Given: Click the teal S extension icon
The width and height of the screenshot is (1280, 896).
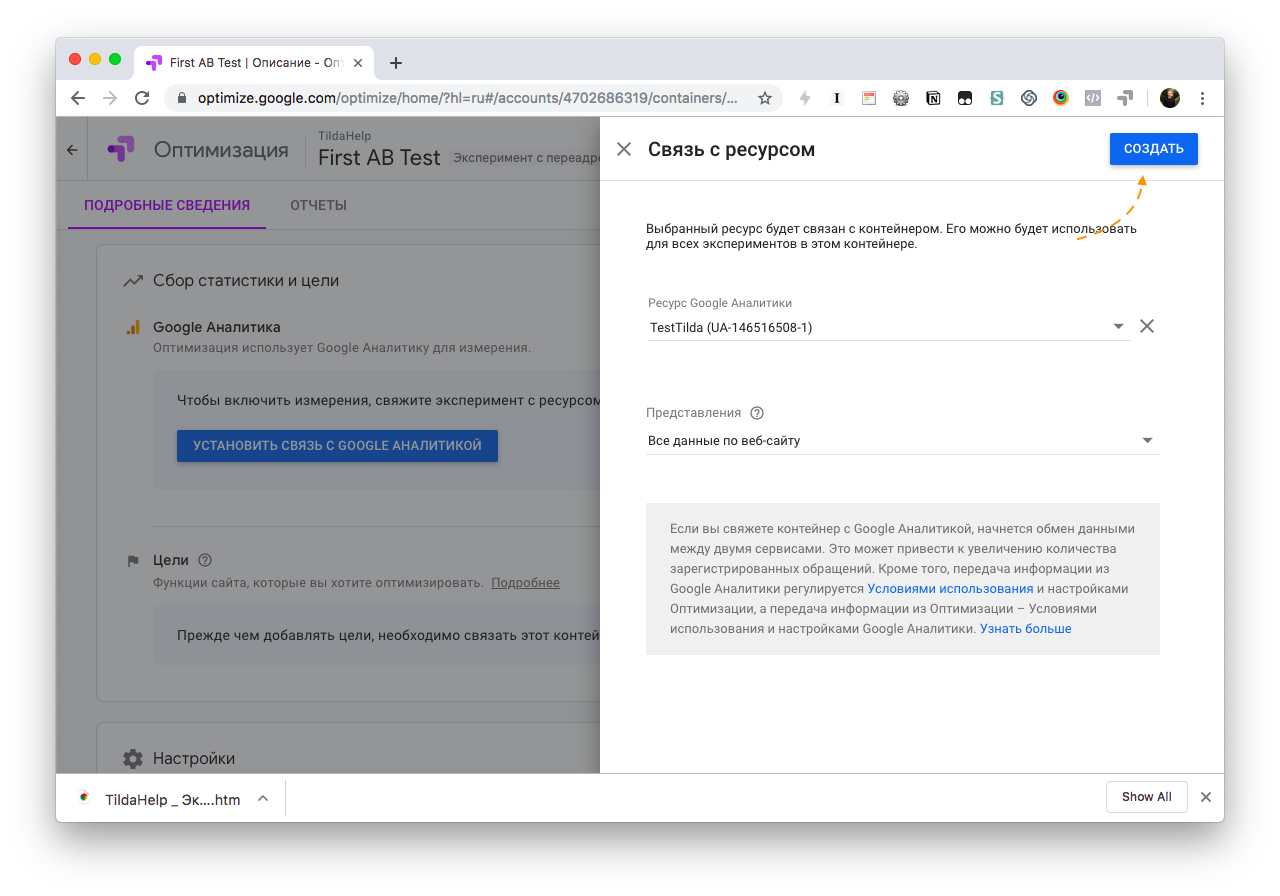Looking at the screenshot, I should click(997, 98).
